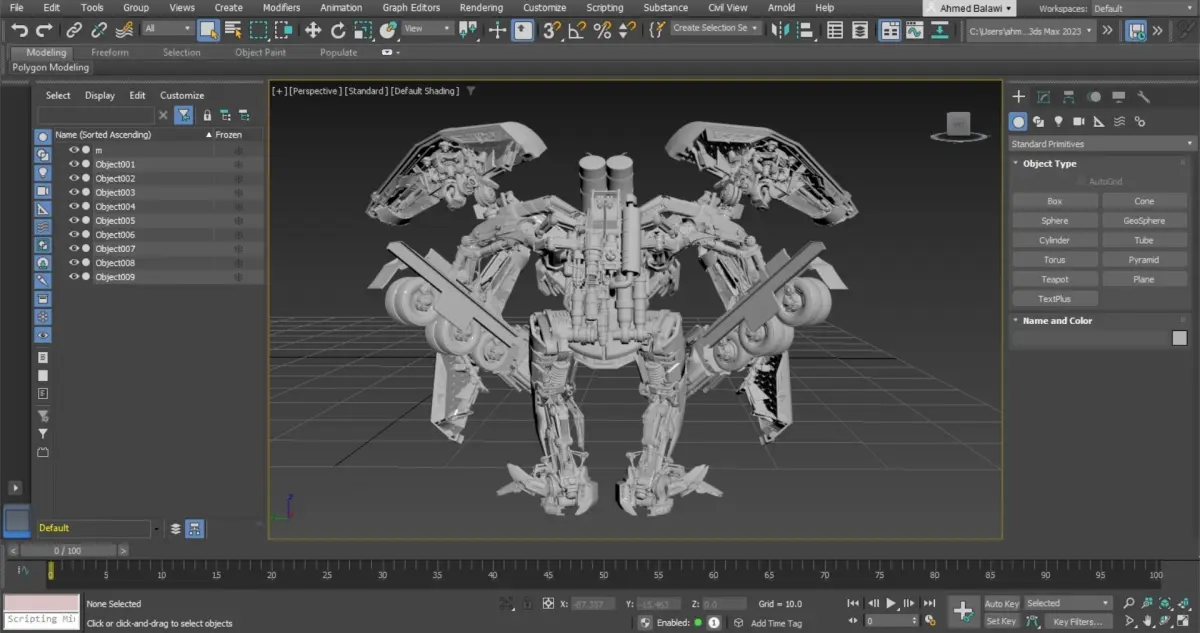Collapse the Object Type rollout
Viewport: 1200px width, 633px height.
[x=1049, y=163]
